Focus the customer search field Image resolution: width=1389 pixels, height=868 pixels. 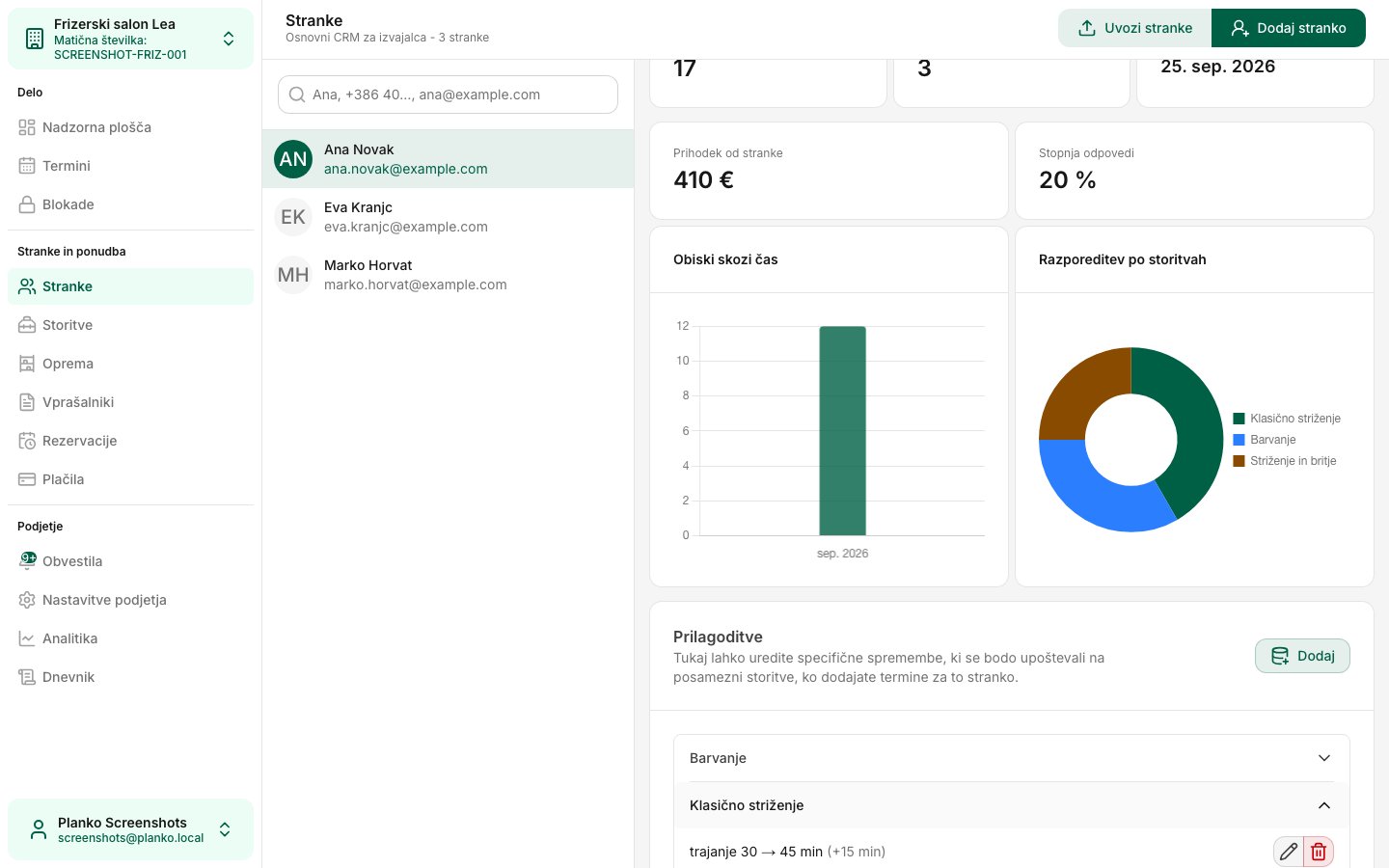tap(448, 95)
